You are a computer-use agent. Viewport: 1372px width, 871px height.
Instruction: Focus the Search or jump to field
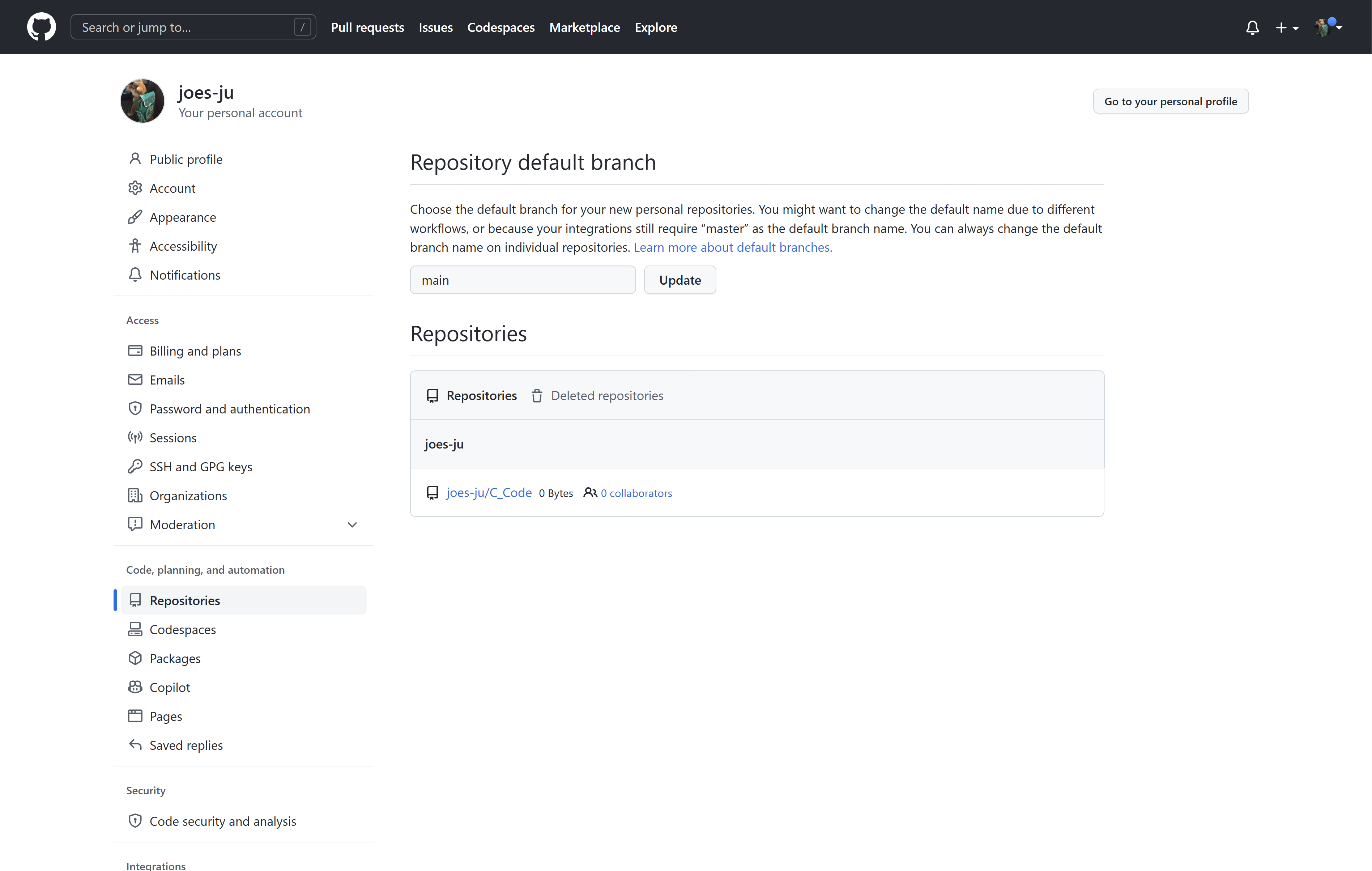point(193,27)
